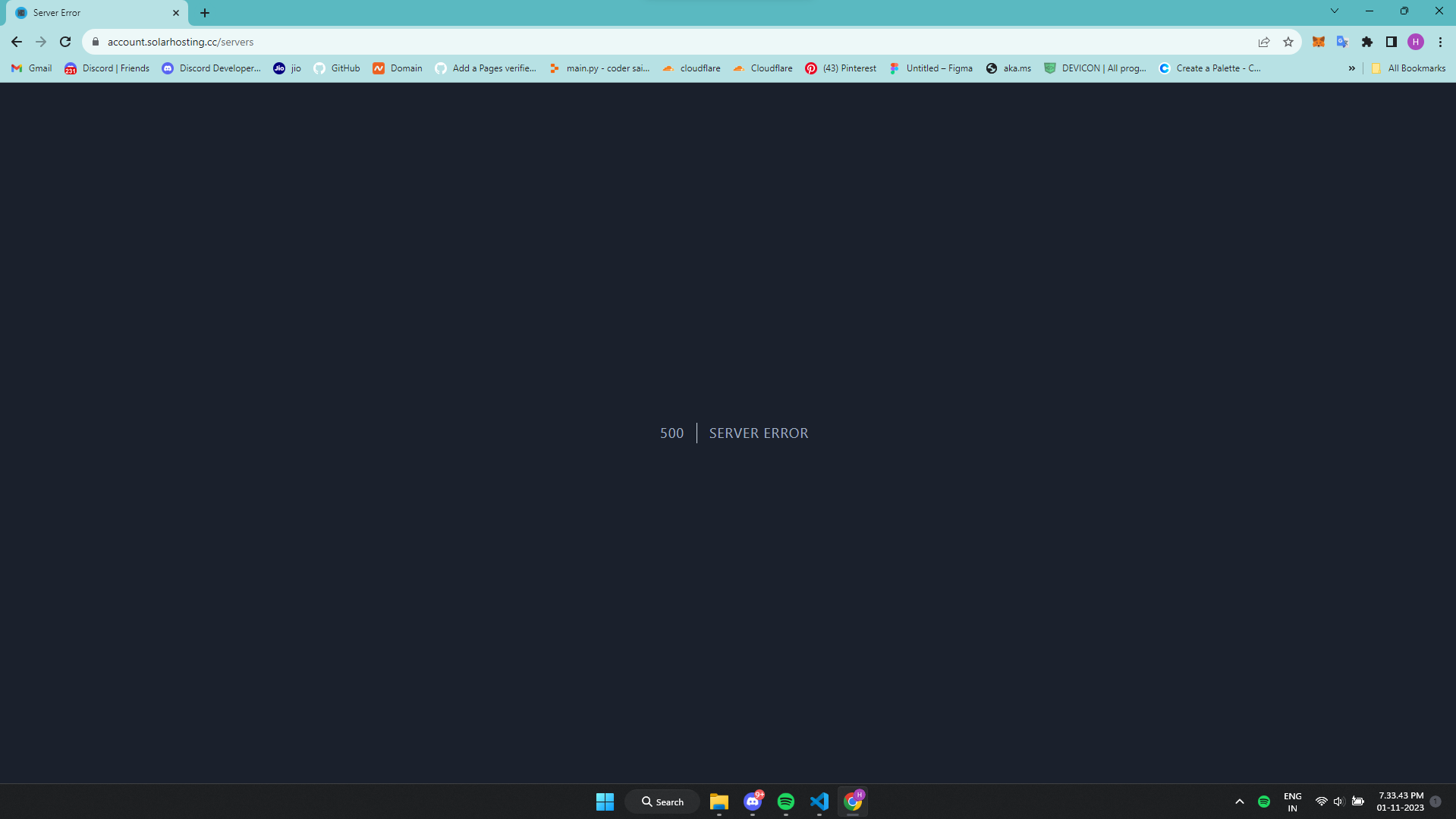Open the page share icon
This screenshot has height=819, width=1456.
(1263, 42)
